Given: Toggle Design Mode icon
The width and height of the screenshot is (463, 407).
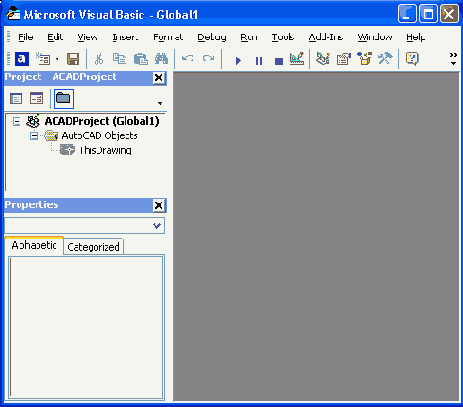Looking at the screenshot, I should (x=297, y=59).
